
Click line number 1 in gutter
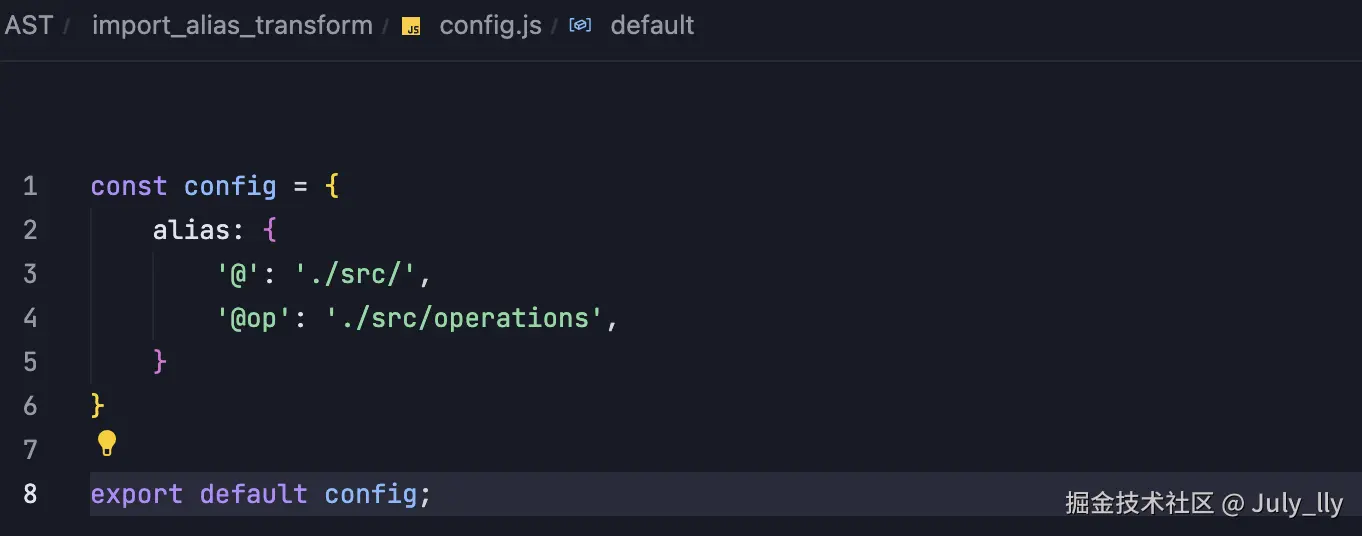30,186
